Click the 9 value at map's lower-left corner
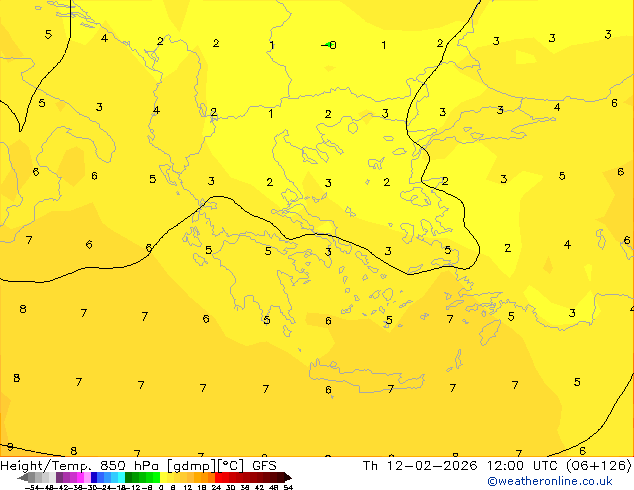This screenshot has height=490, width=634. coord(10,447)
